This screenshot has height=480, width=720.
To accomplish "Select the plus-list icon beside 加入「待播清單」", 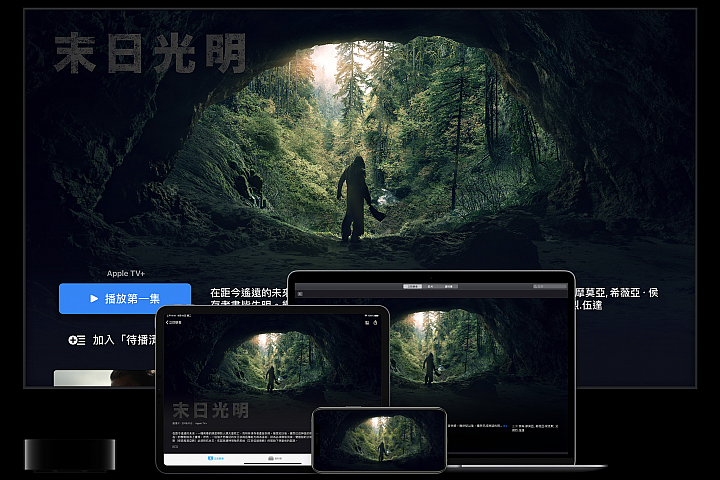I will click(x=77, y=340).
